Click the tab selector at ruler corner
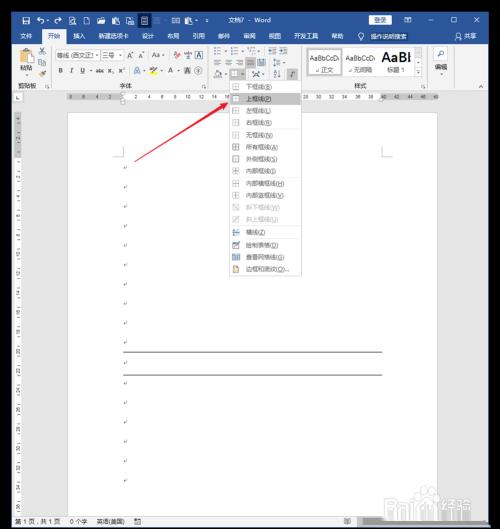 pyautogui.click(x=18, y=98)
